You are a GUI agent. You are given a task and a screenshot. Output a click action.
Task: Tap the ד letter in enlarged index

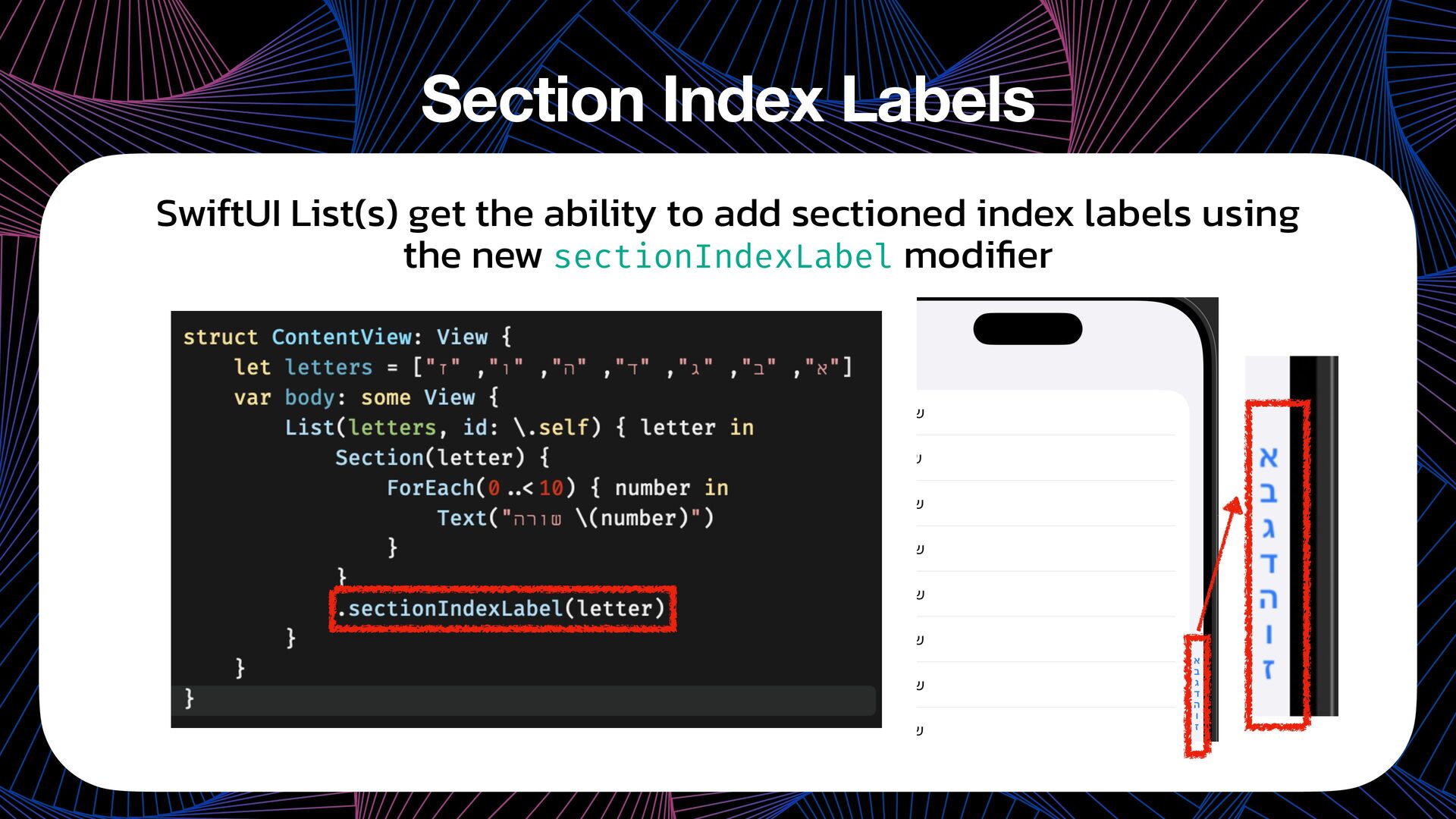point(1269,563)
